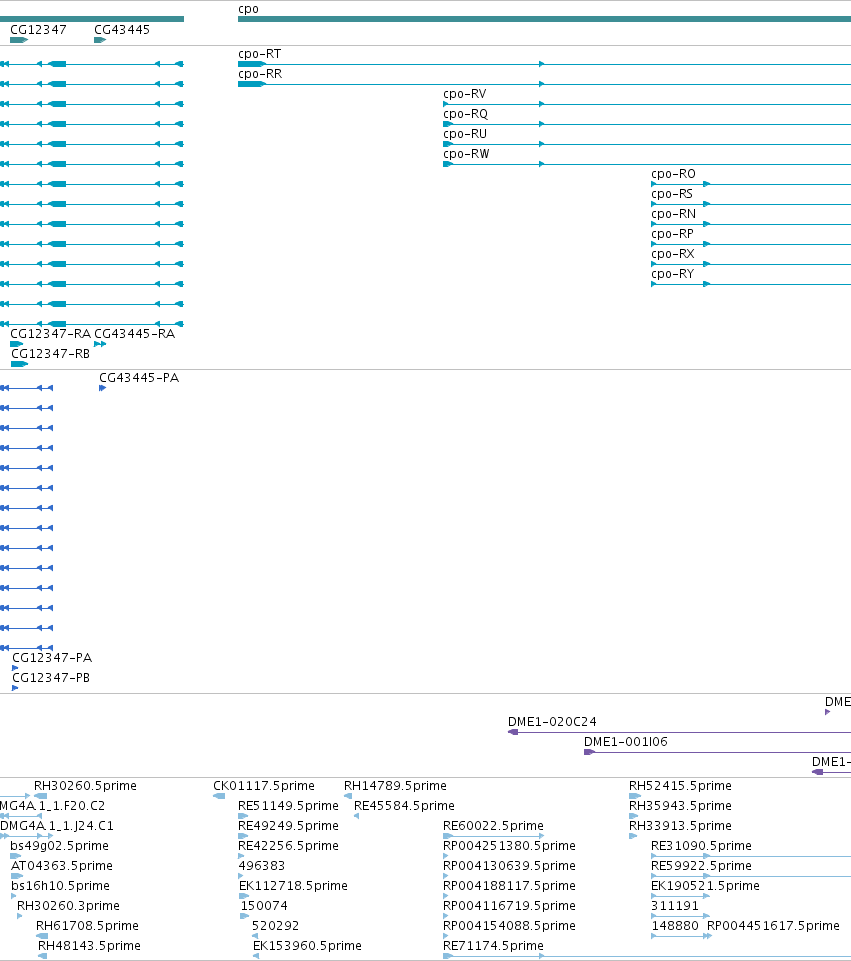Click EST RP004188117.5prime
Image resolution: width=851 pixels, height=961 pixels.
point(509,886)
